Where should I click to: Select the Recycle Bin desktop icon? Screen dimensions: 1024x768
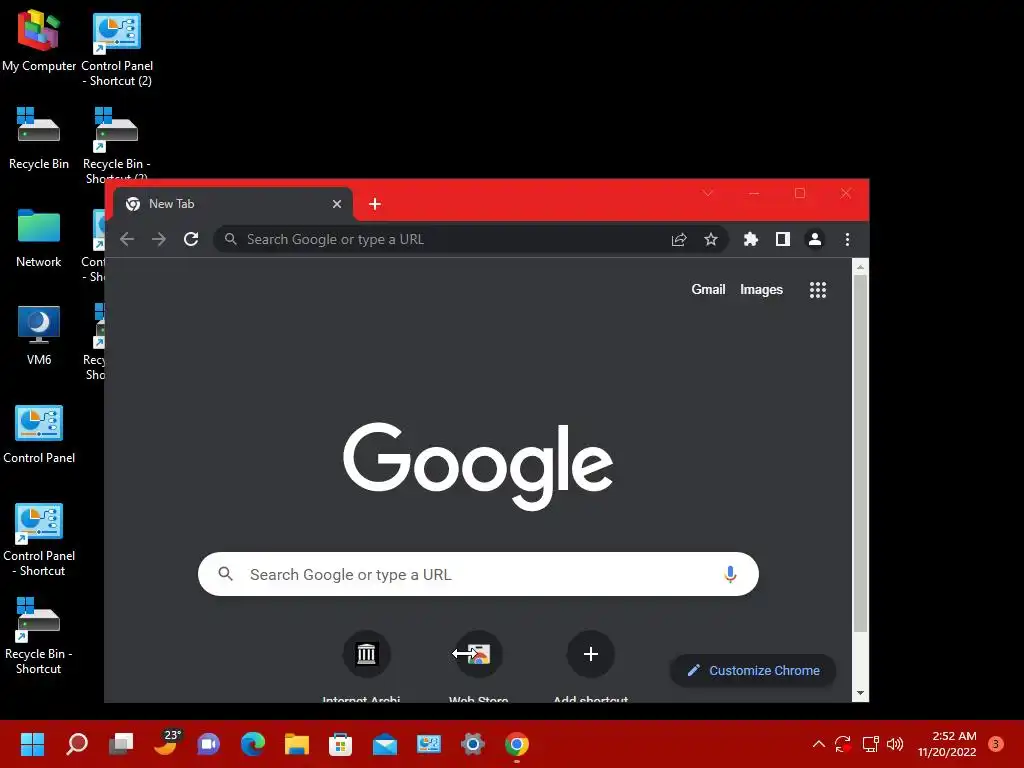pyautogui.click(x=39, y=138)
